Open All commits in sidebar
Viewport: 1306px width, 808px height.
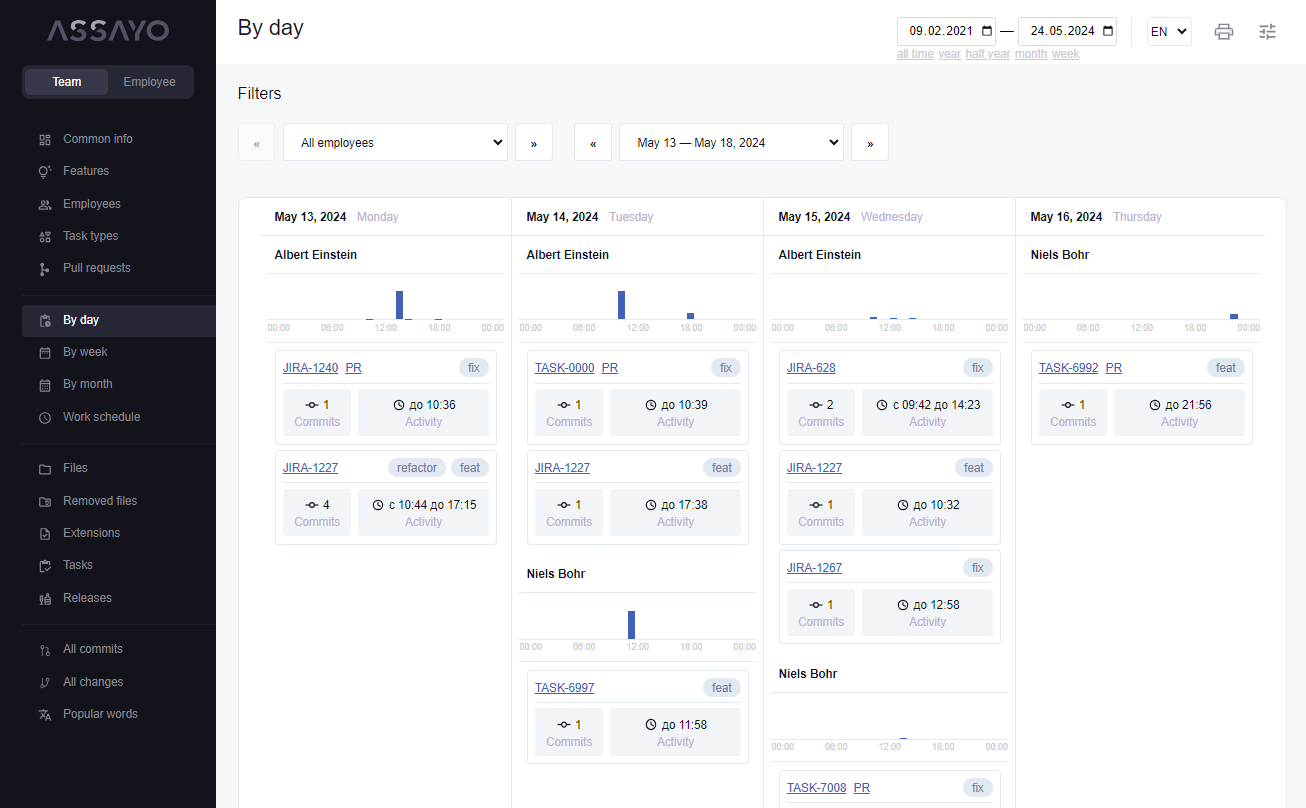tap(93, 649)
